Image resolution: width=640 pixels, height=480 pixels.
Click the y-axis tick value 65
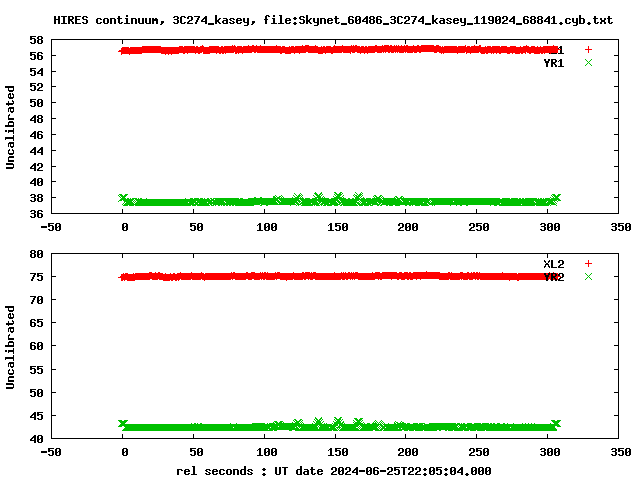coord(36,323)
